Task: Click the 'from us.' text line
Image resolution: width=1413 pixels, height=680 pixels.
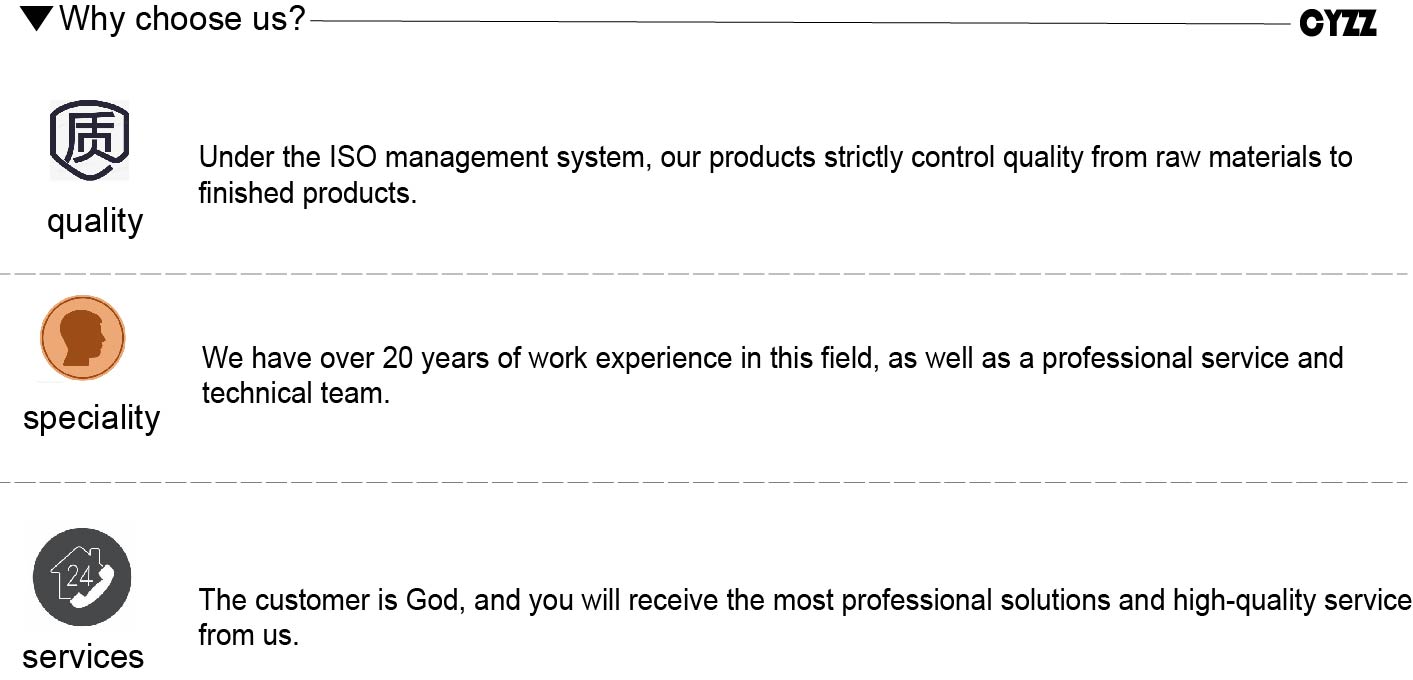Action: pos(248,635)
